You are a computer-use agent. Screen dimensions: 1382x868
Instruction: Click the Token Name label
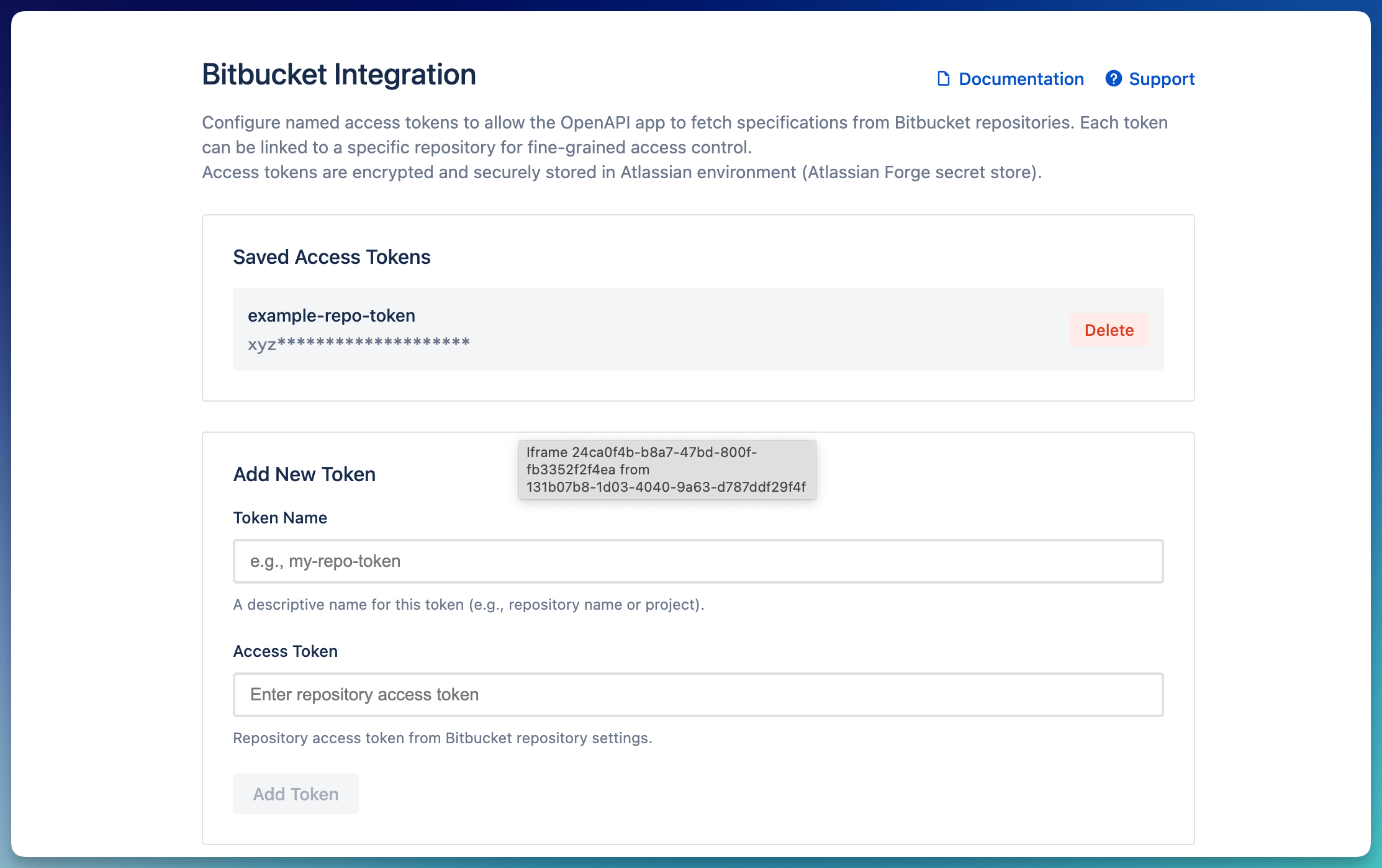pos(280,517)
